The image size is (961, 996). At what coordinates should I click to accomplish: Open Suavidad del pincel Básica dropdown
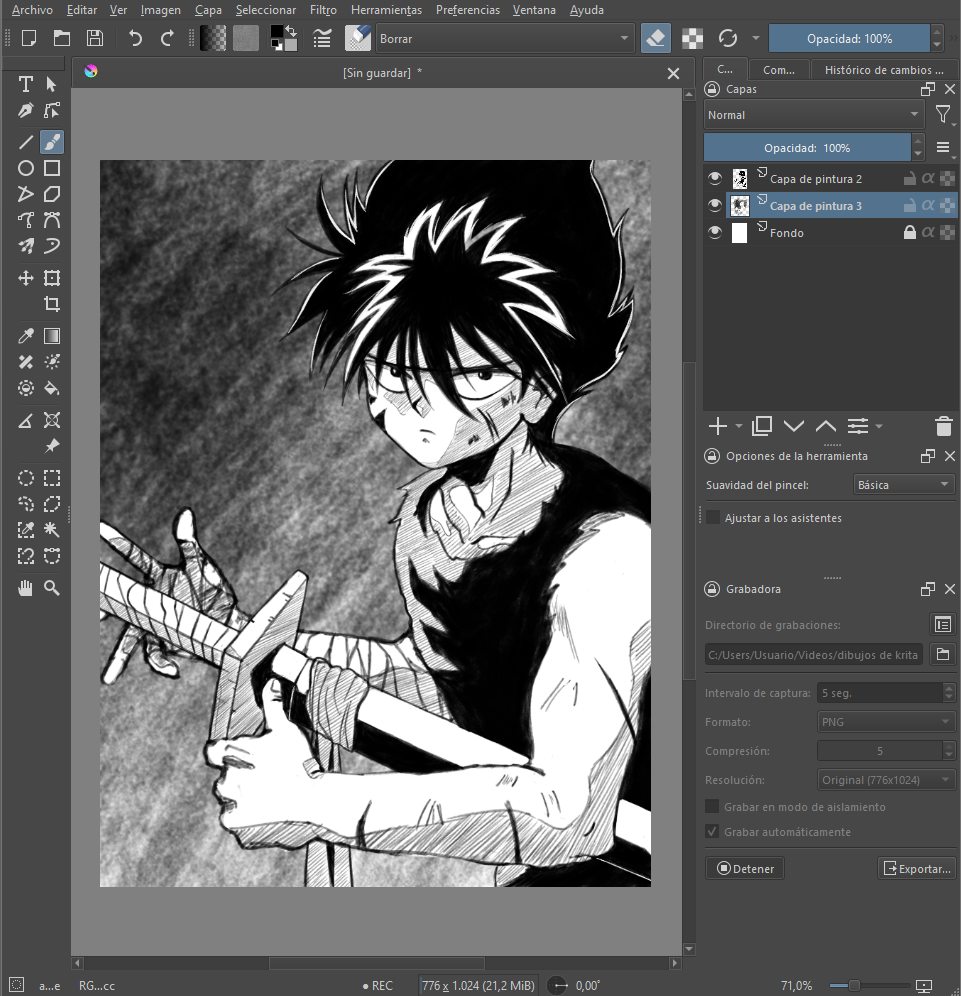click(903, 485)
